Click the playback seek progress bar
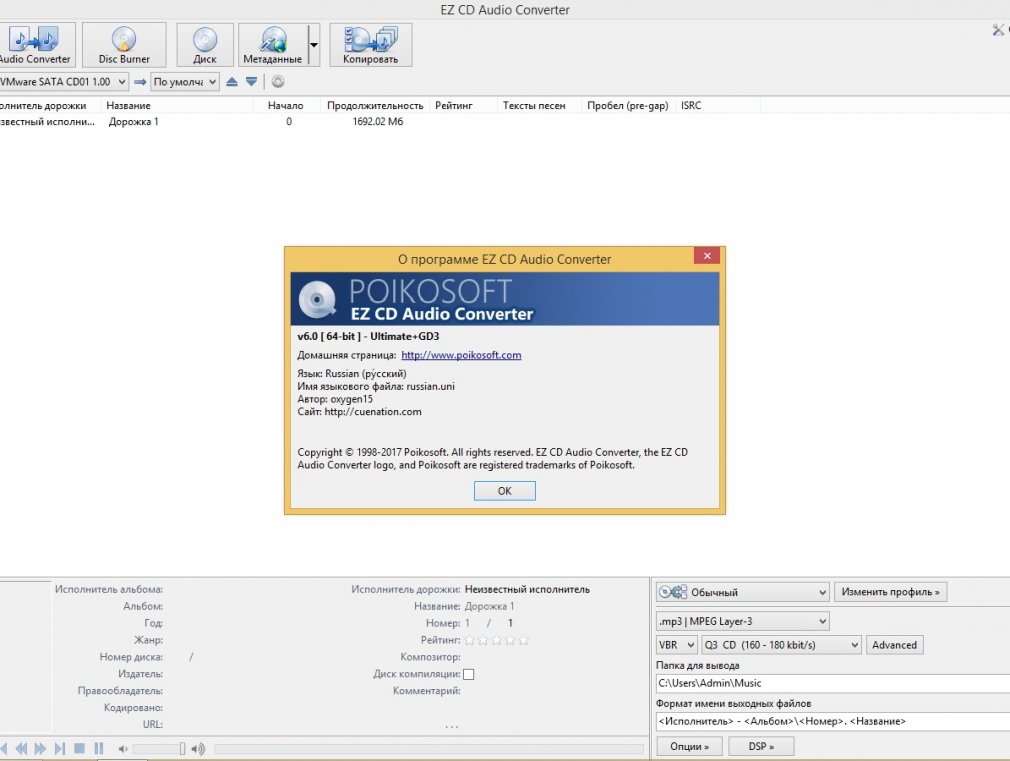The image size is (1010, 761). point(429,749)
